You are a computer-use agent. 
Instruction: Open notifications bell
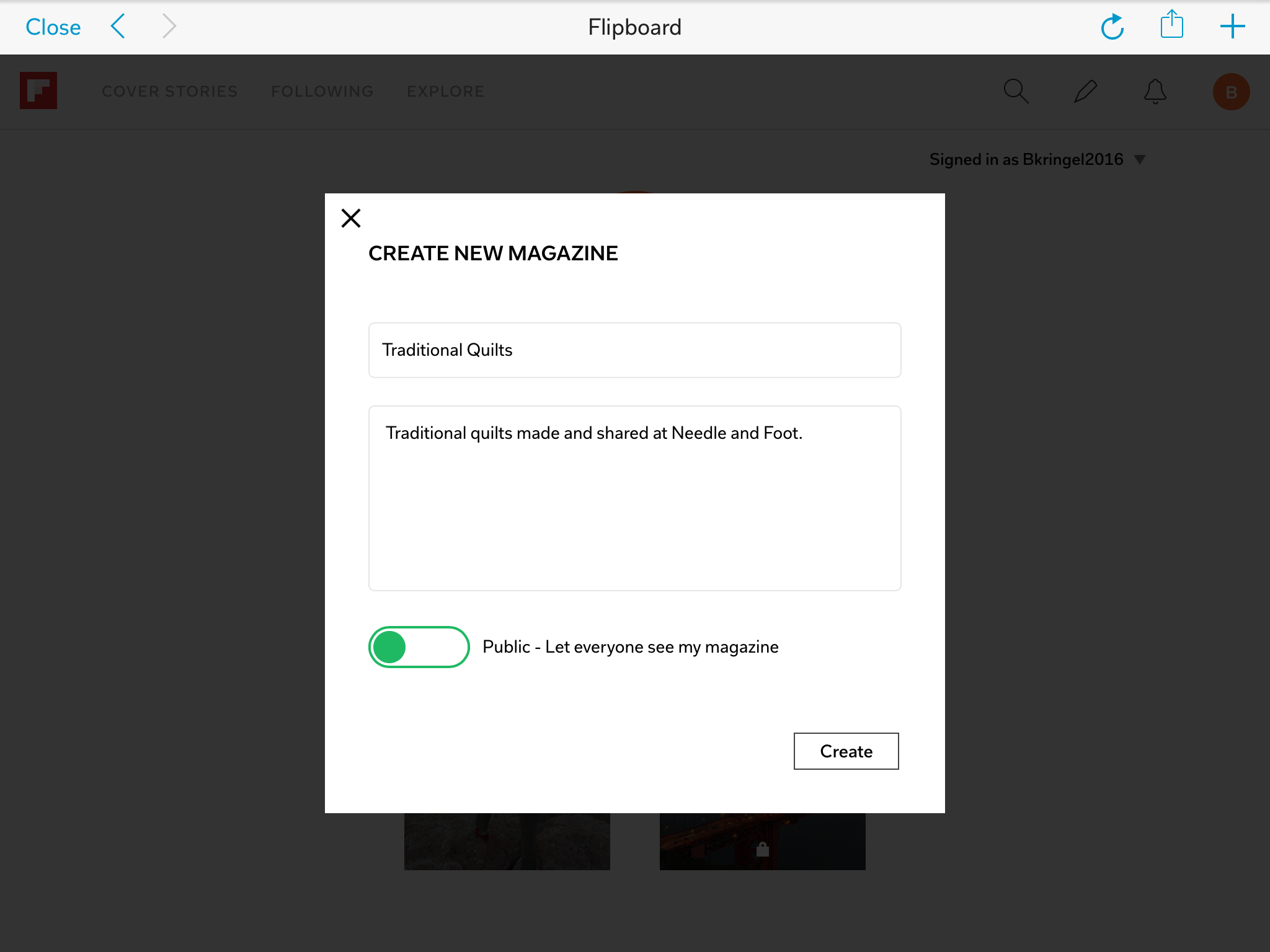point(1155,91)
